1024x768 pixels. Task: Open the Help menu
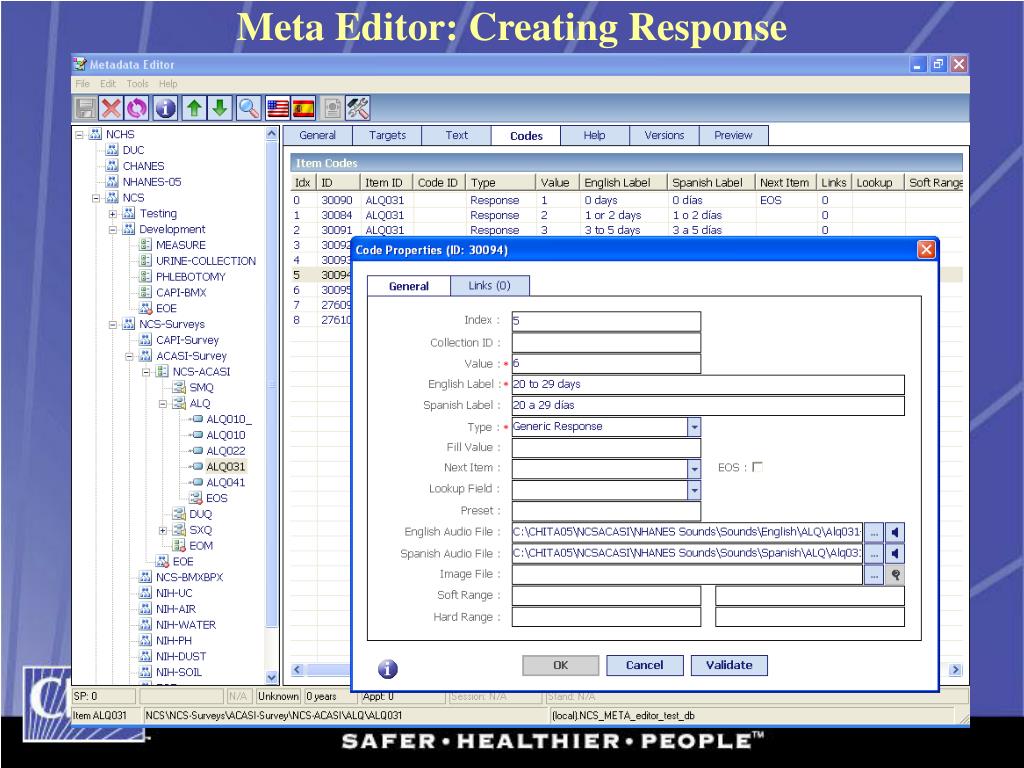tap(168, 84)
